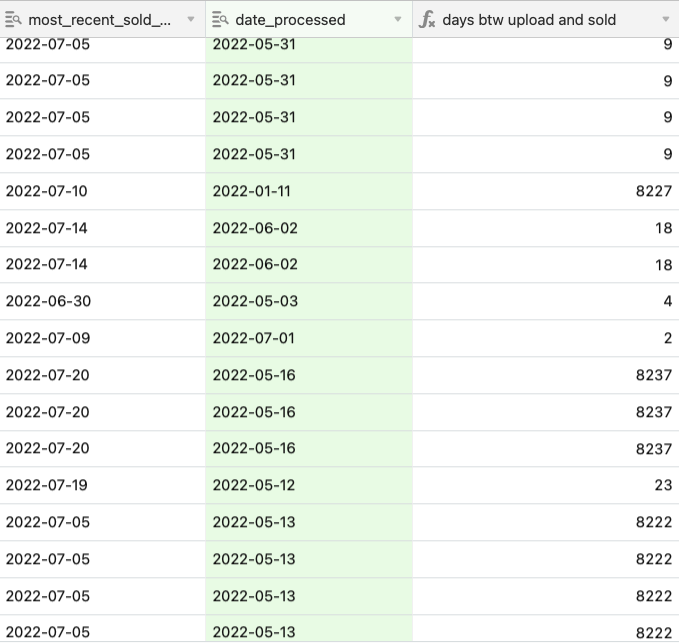Click the lookup icon beside most_recent_sold header
The image size is (679, 643).
(13, 19)
